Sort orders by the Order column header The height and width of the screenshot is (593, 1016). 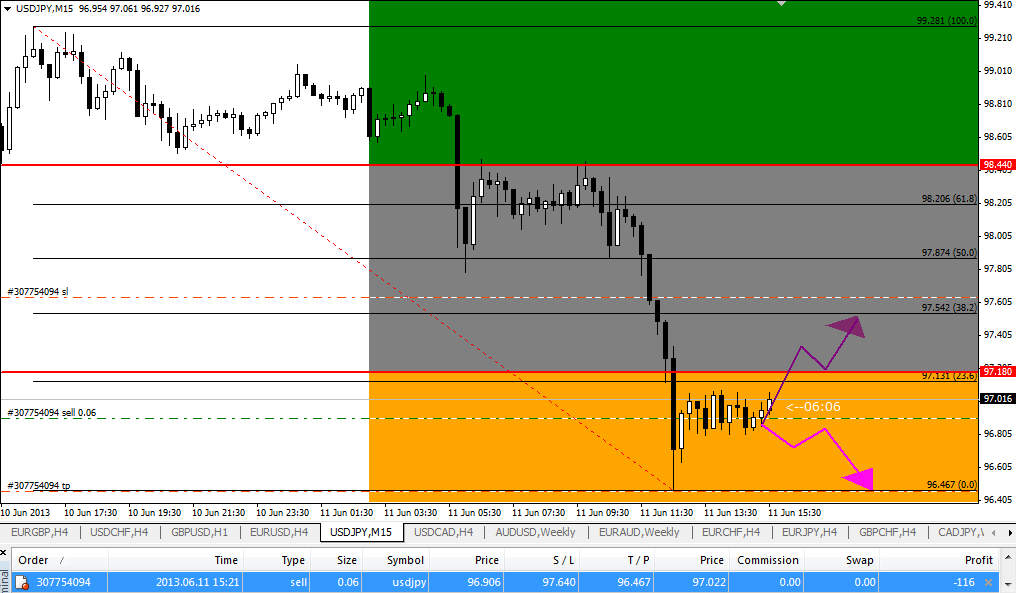(33, 560)
